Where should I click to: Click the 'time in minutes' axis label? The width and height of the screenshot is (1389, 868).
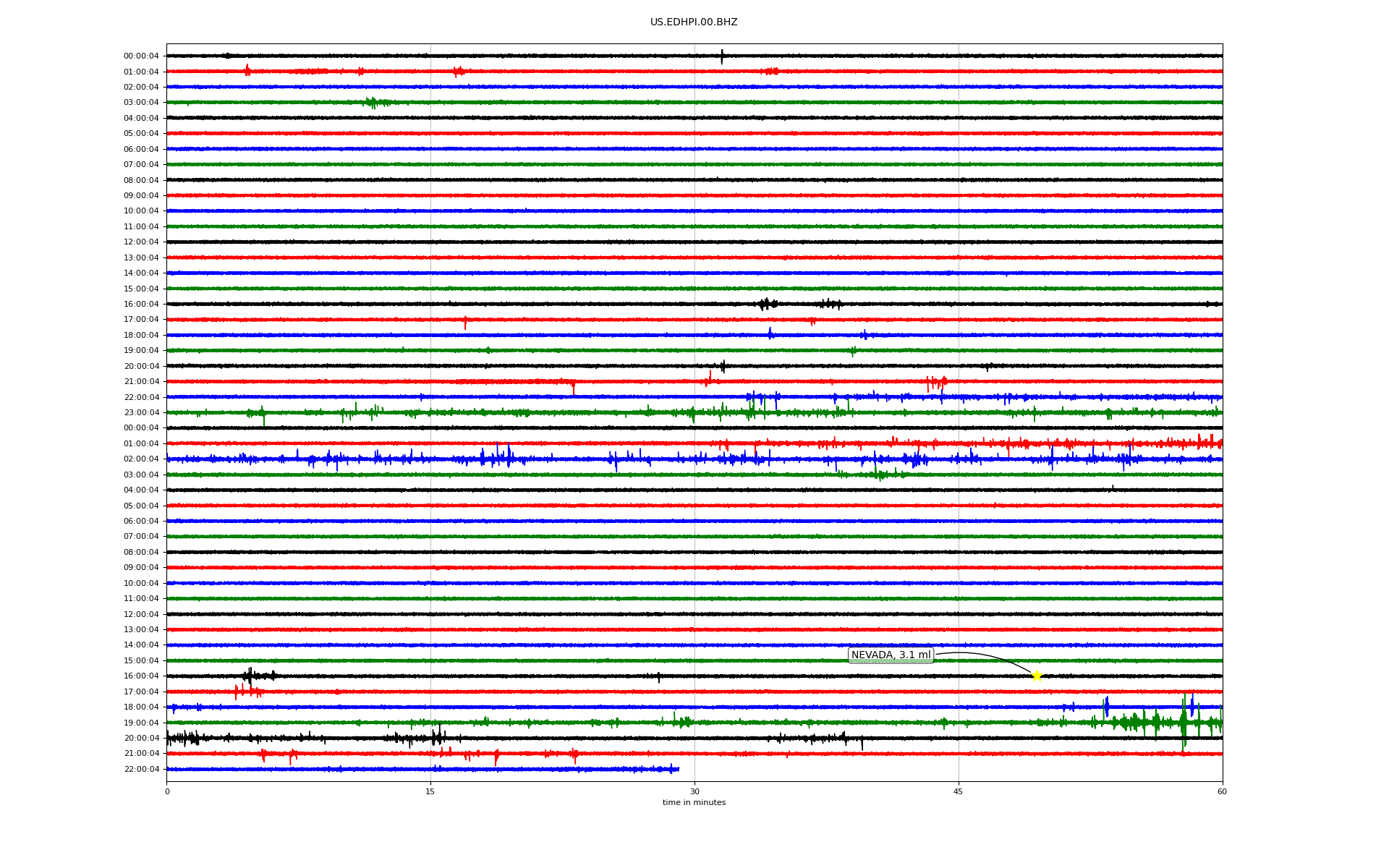click(x=694, y=803)
